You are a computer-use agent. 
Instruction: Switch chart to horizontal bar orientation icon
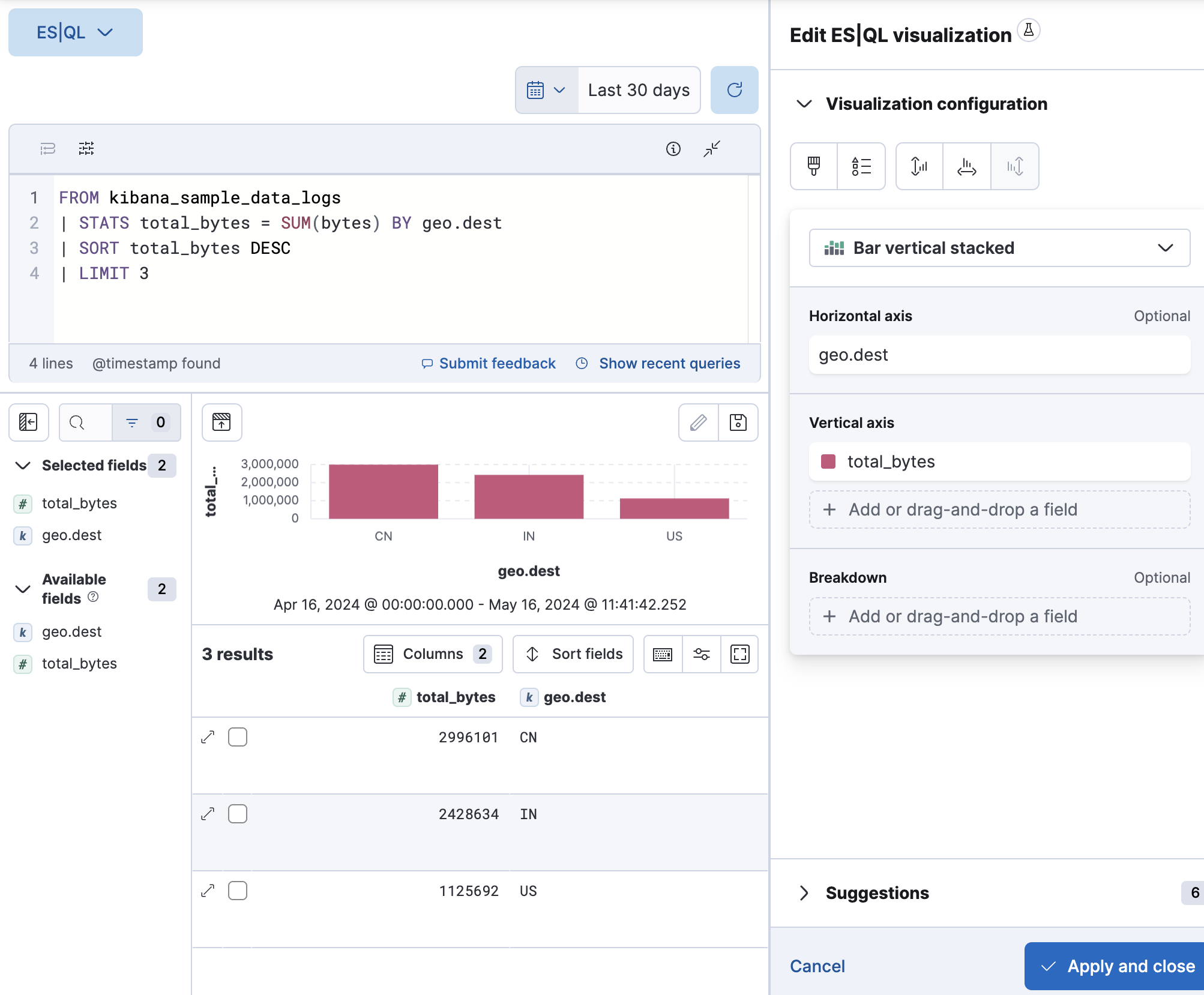(x=966, y=166)
